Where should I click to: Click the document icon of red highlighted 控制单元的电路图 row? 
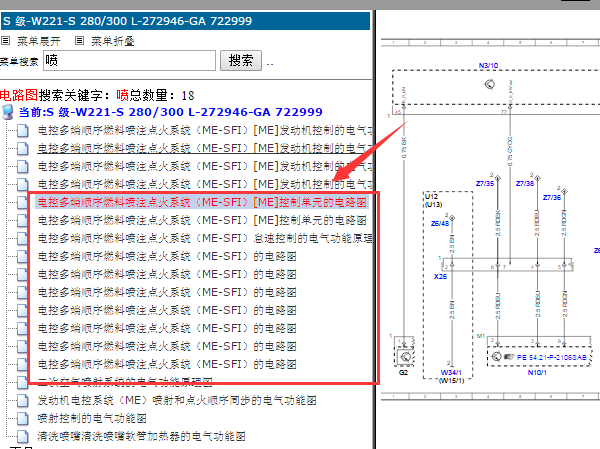(23, 202)
